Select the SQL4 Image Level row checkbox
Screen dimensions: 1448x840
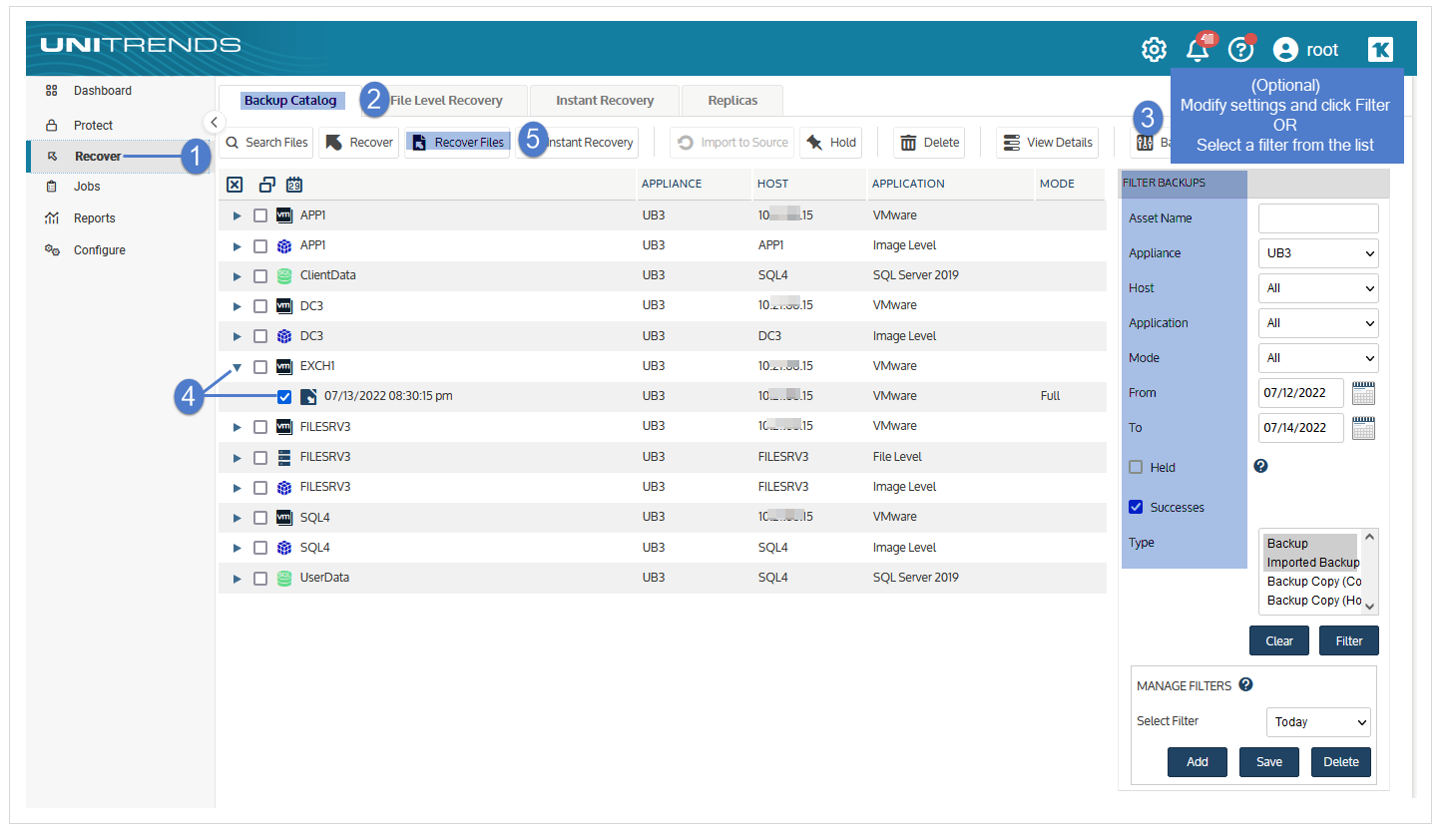click(260, 548)
